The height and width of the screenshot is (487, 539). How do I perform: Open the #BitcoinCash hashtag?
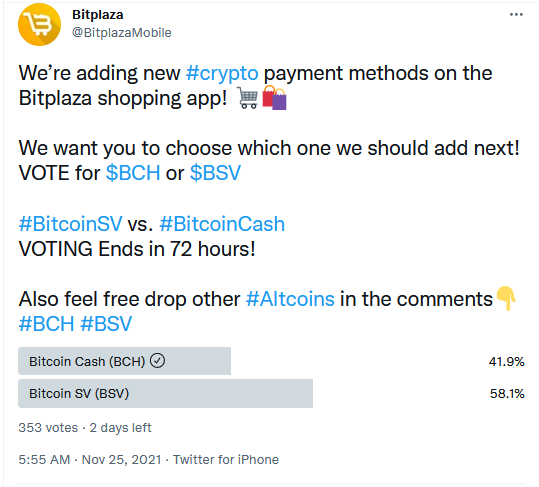(x=222, y=224)
